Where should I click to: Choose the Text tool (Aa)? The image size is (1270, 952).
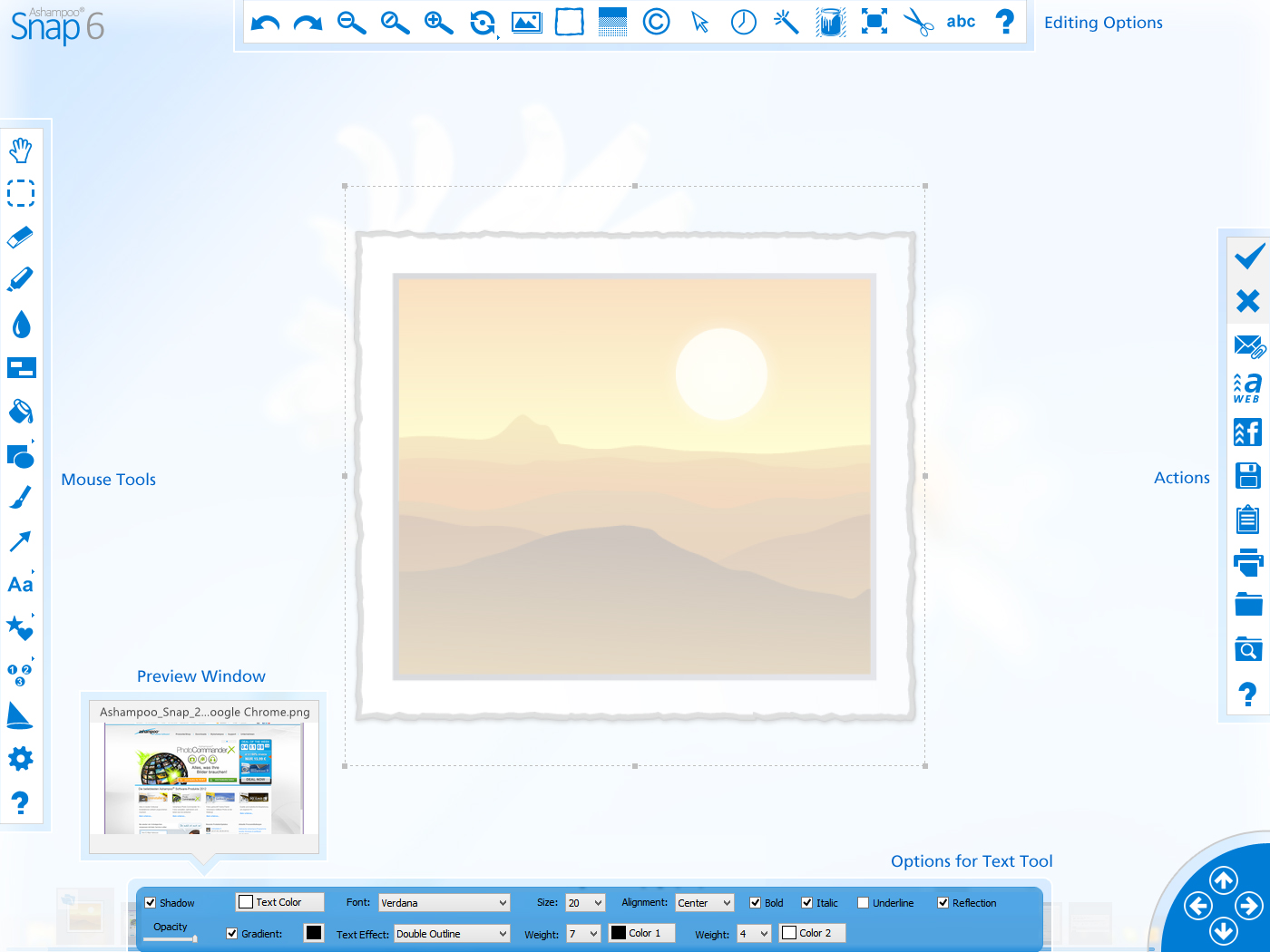coord(20,585)
